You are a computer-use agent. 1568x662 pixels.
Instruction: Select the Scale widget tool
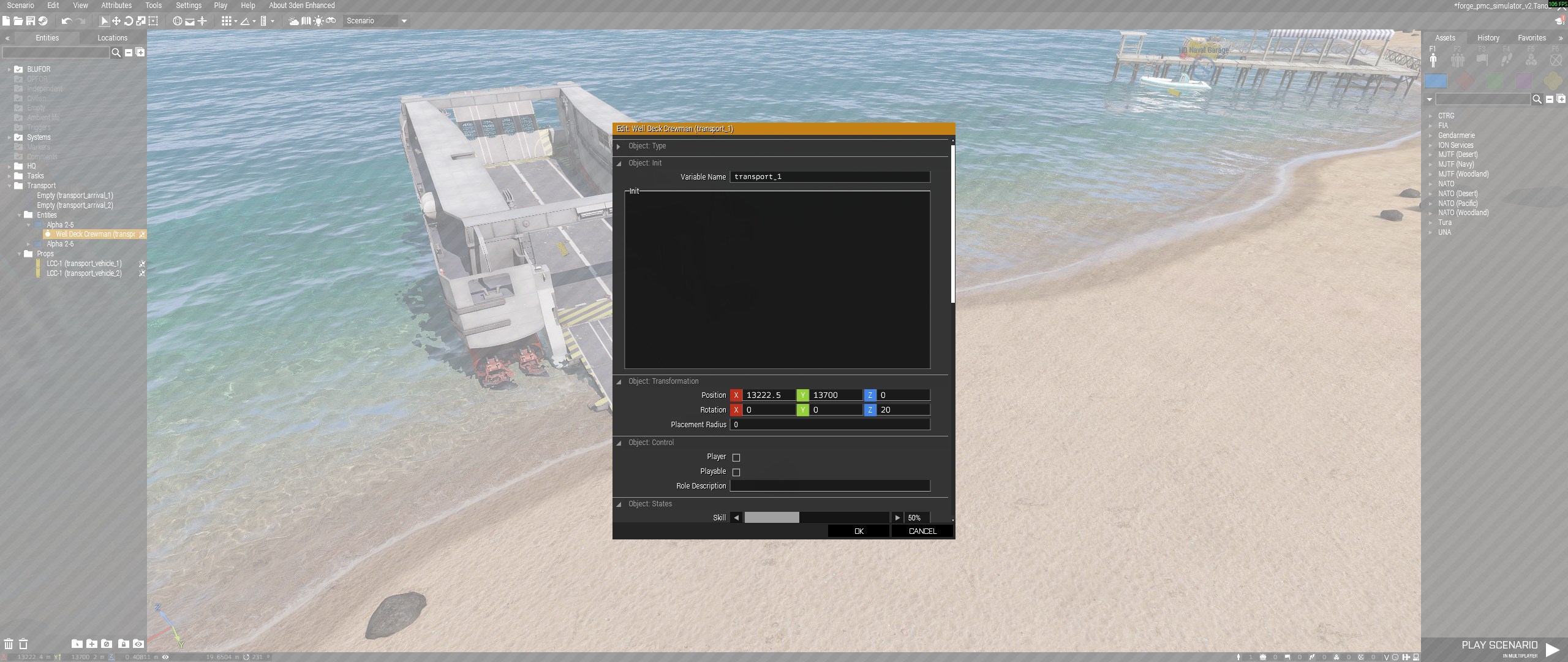[141, 21]
